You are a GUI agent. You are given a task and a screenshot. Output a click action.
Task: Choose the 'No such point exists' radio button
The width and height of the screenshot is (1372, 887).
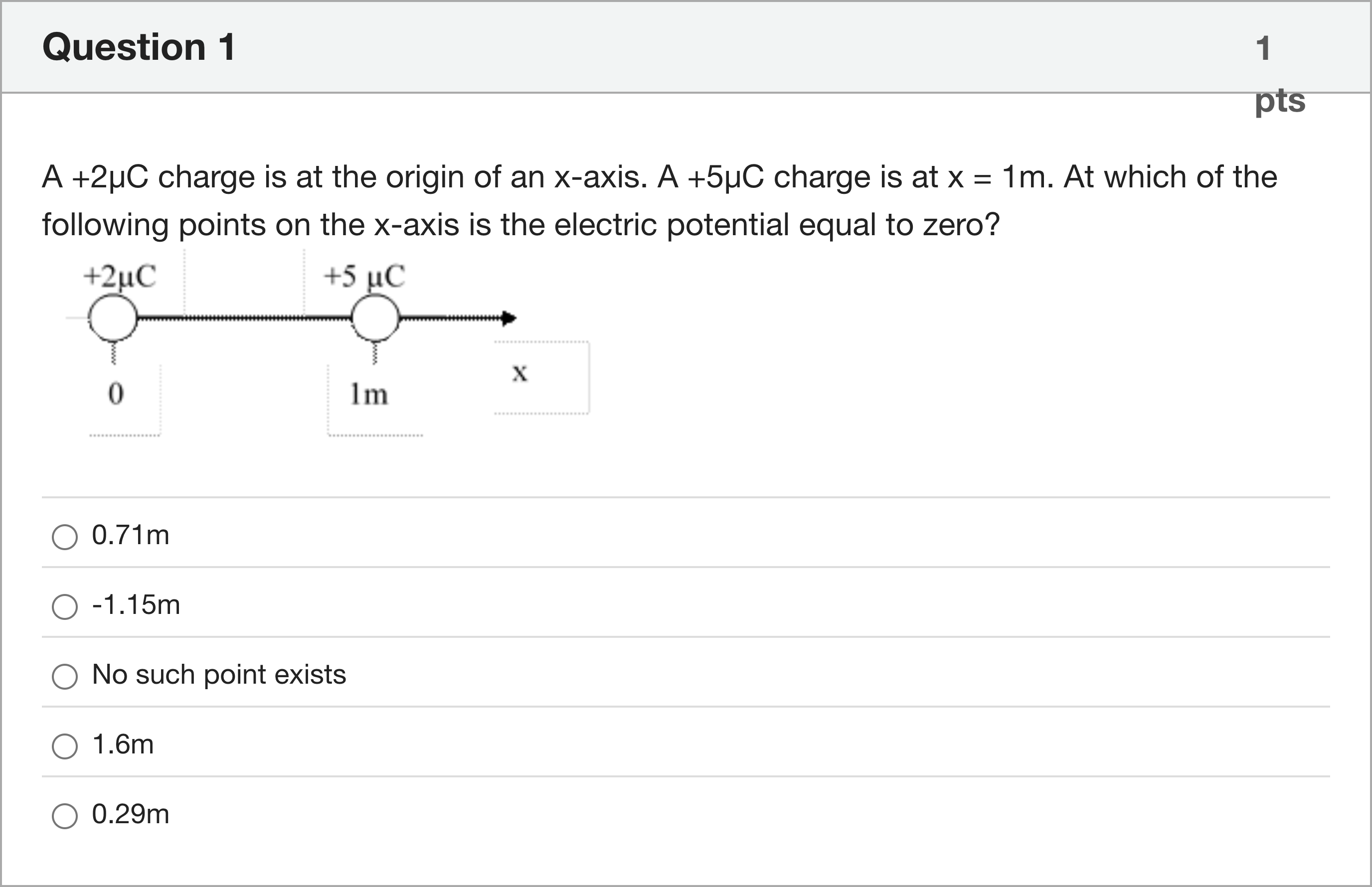(x=64, y=676)
